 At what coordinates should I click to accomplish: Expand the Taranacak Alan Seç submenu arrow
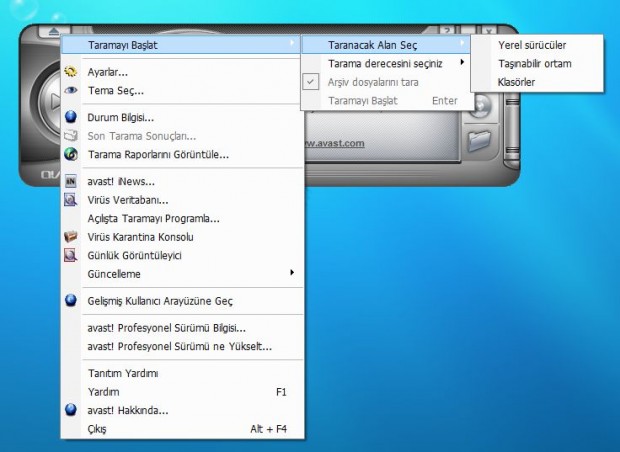[x=462, y=42]
